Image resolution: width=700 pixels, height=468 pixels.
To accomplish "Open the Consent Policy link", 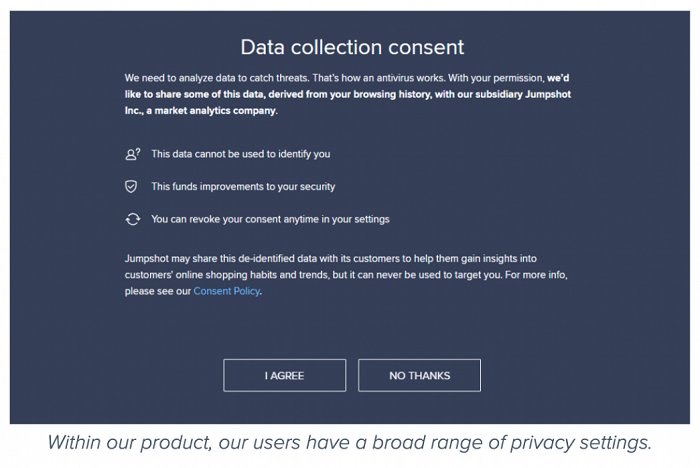I will click(x=226, y=291).
